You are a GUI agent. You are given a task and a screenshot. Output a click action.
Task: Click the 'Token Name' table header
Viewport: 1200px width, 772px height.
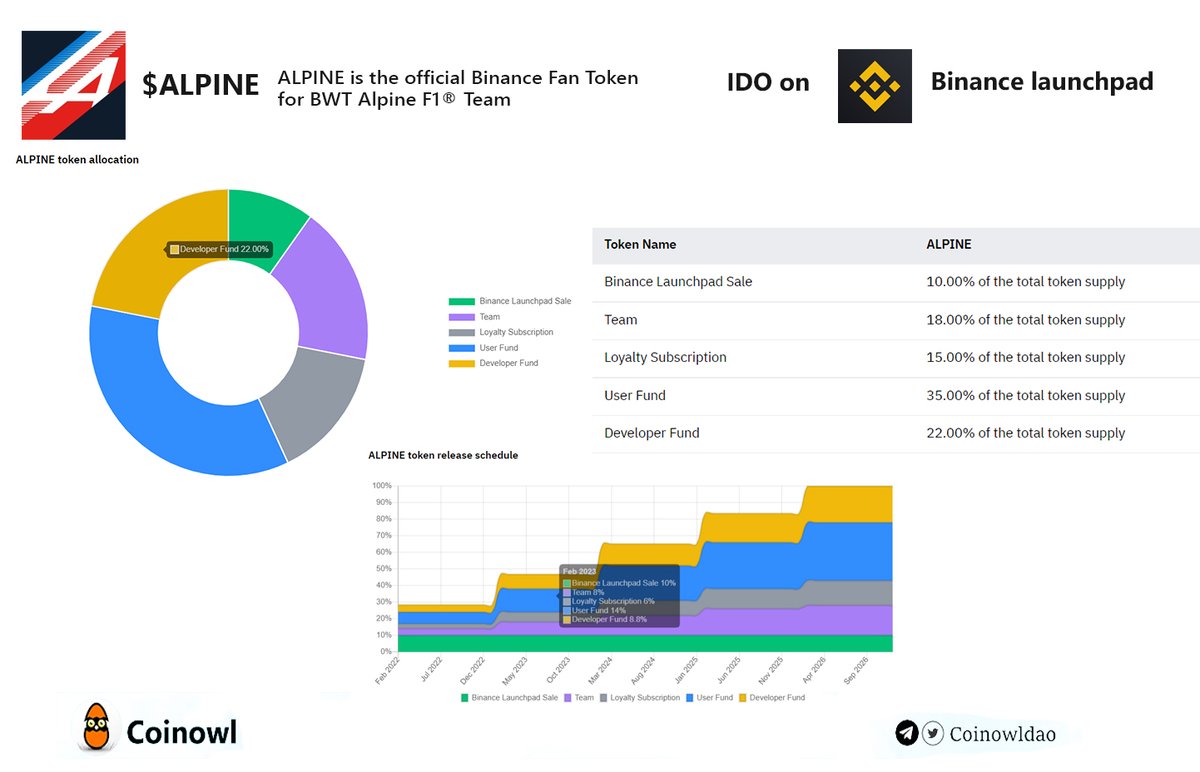click(640, 244)
